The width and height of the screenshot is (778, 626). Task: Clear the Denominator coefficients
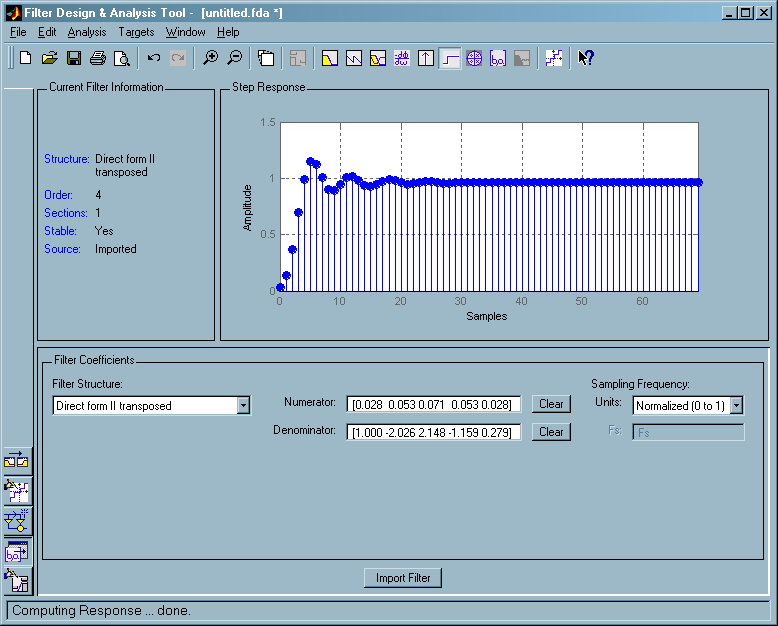point(551,432)
